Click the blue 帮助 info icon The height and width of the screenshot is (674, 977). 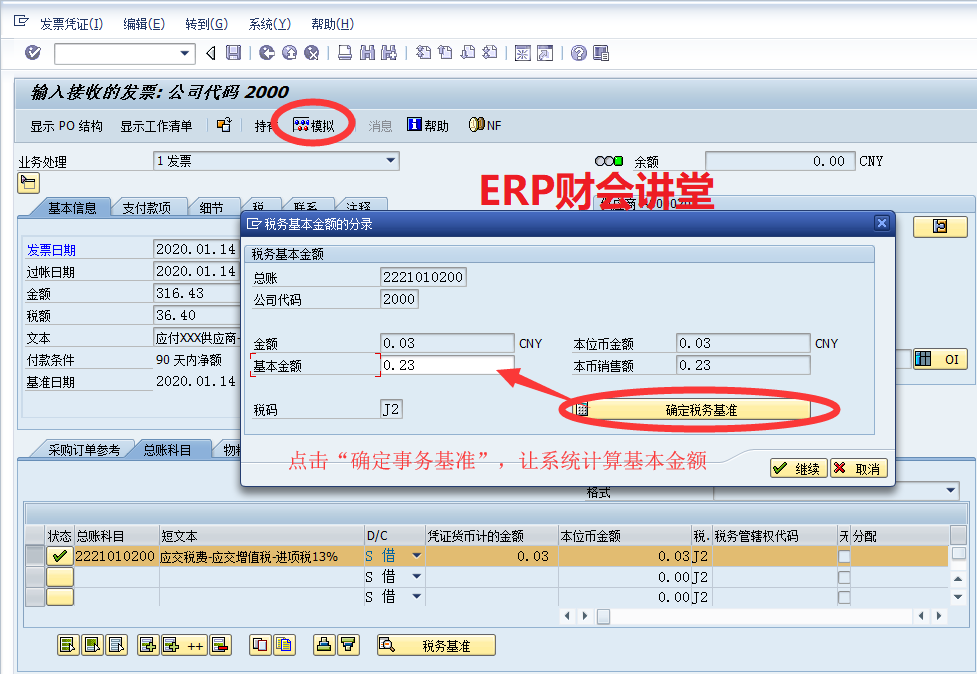pos(414,125)
